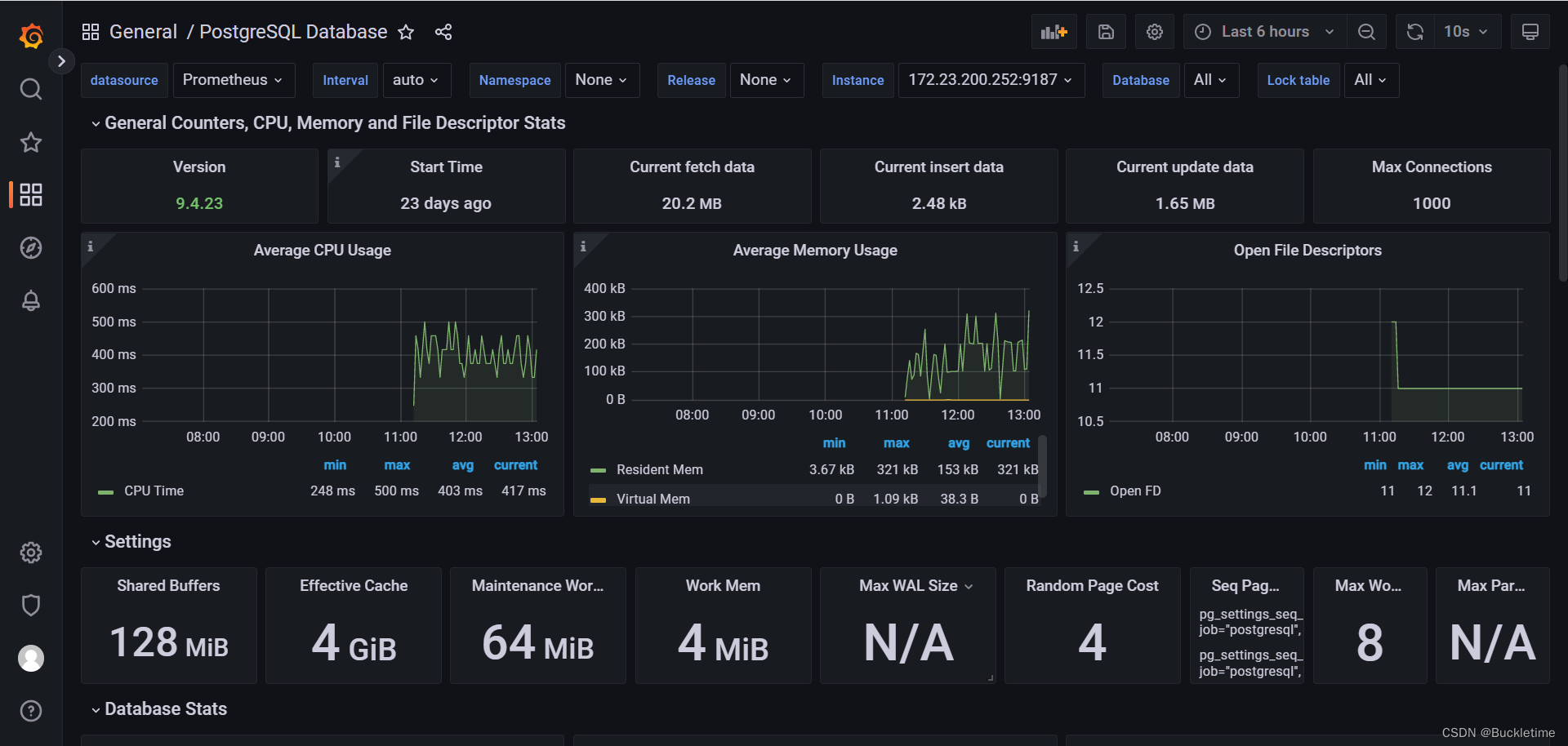The width and height of the screenshot is (1568, 746).
Task: Open the Instance 172.23.200.252:9187 dropdown
Action: point(991,80)
